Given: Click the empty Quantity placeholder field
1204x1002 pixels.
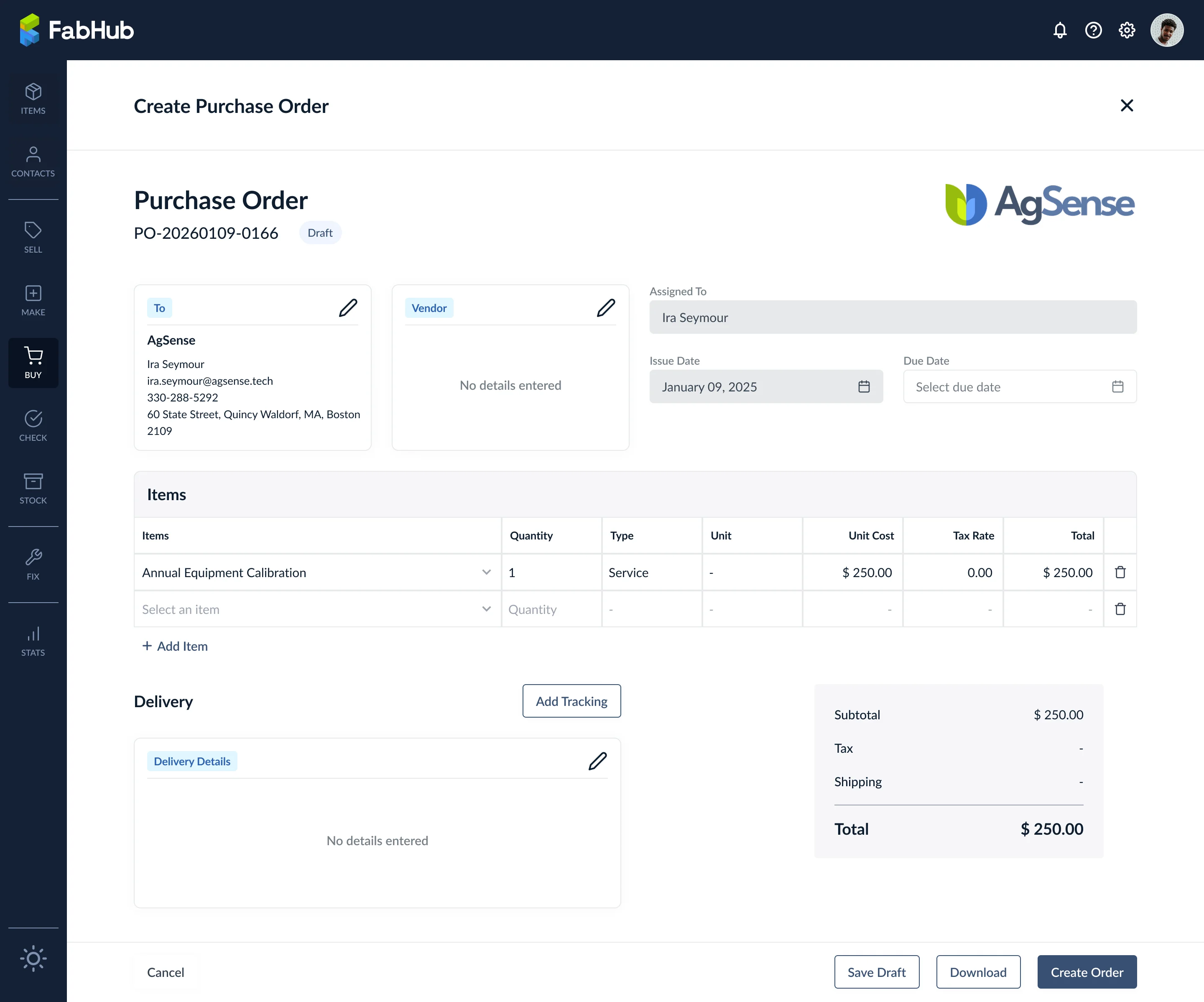Looking at the screenshot, I should click(x=551, y=609).
